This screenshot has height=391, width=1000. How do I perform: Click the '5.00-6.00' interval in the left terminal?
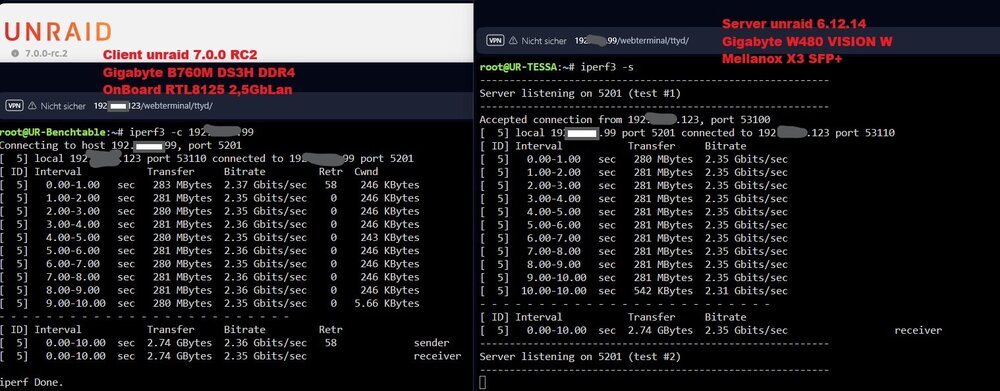pyautogui.click(x=73, y=251)
